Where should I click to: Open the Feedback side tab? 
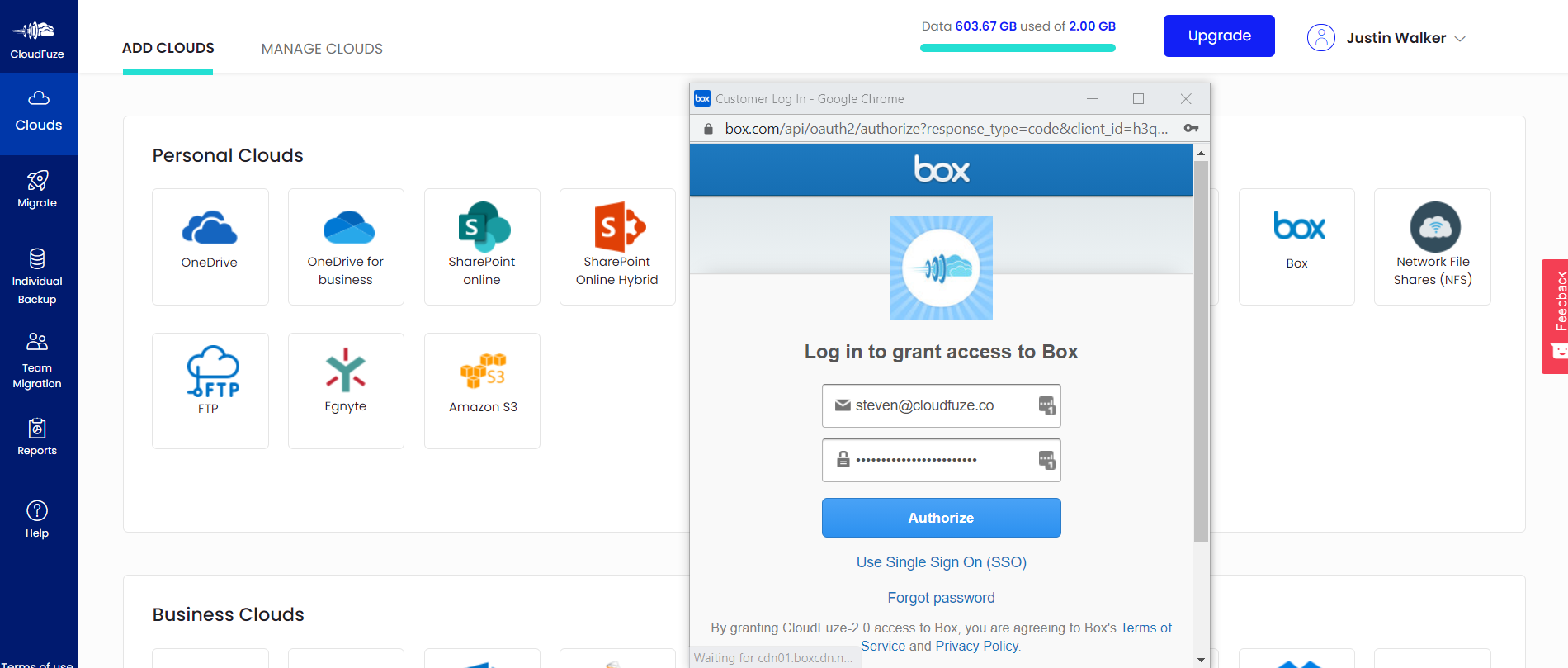pyautogui.click(x=1555, y=316)
